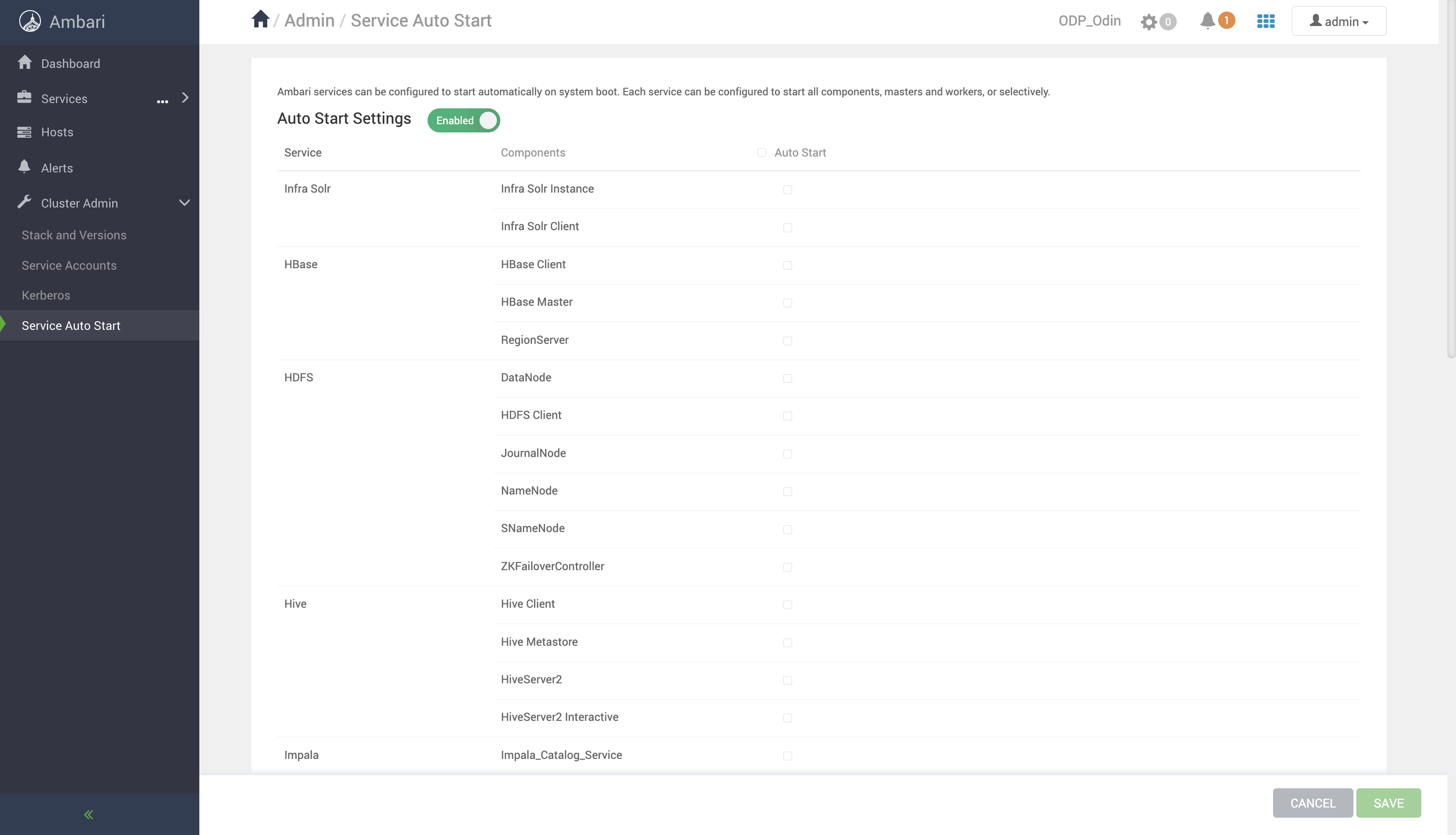Click the Admin breadcrumb link
1456x835 pixels.
click(x=310, y=20)
